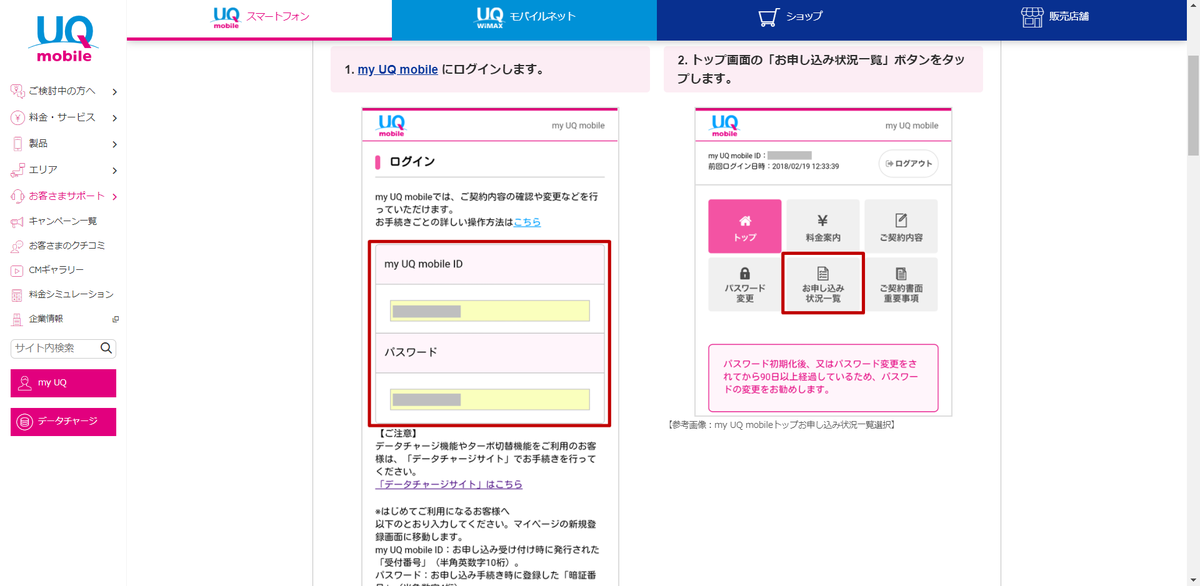Viewport: 1200px width, 586px height.
Task: Click the phone icon beside 製品
Action: (17, 143)
